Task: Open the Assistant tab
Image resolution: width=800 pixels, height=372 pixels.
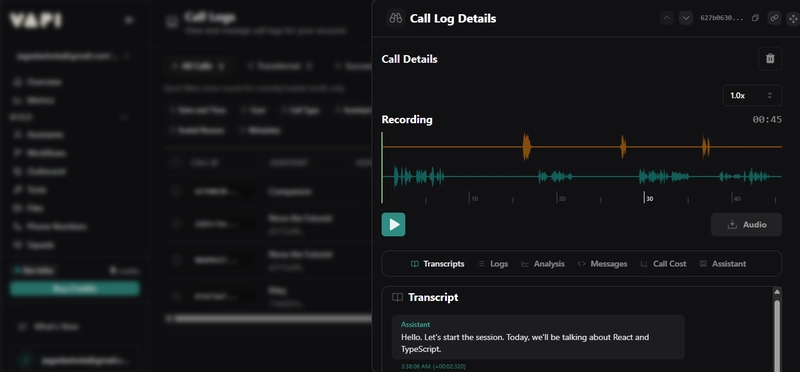Action: click(723, 264)
